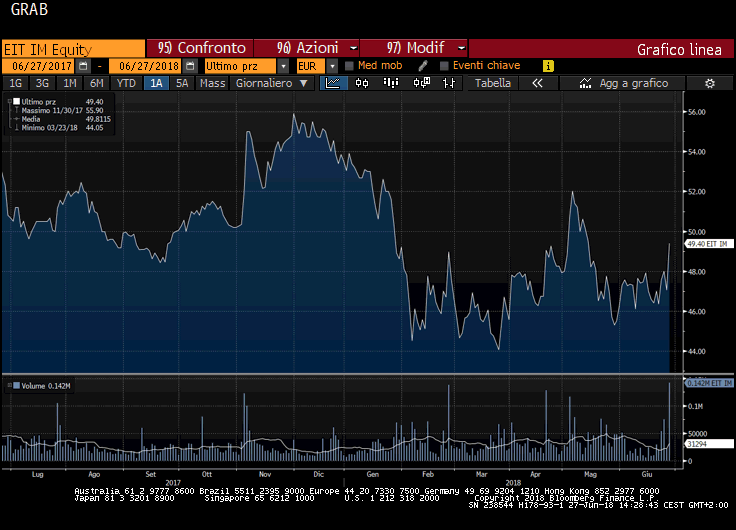Screen dimensions: 736x530
Task: Enable Eventi chiave checkbox
Action: (x=444, y=66)
